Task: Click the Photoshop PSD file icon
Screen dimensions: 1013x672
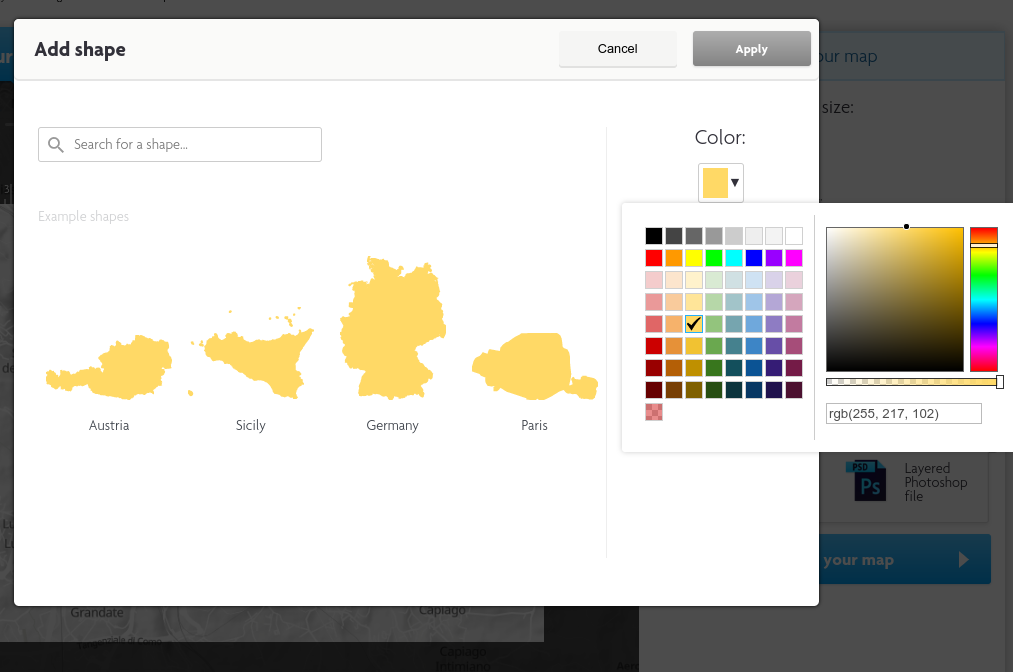Action: (x=865, y=481)
